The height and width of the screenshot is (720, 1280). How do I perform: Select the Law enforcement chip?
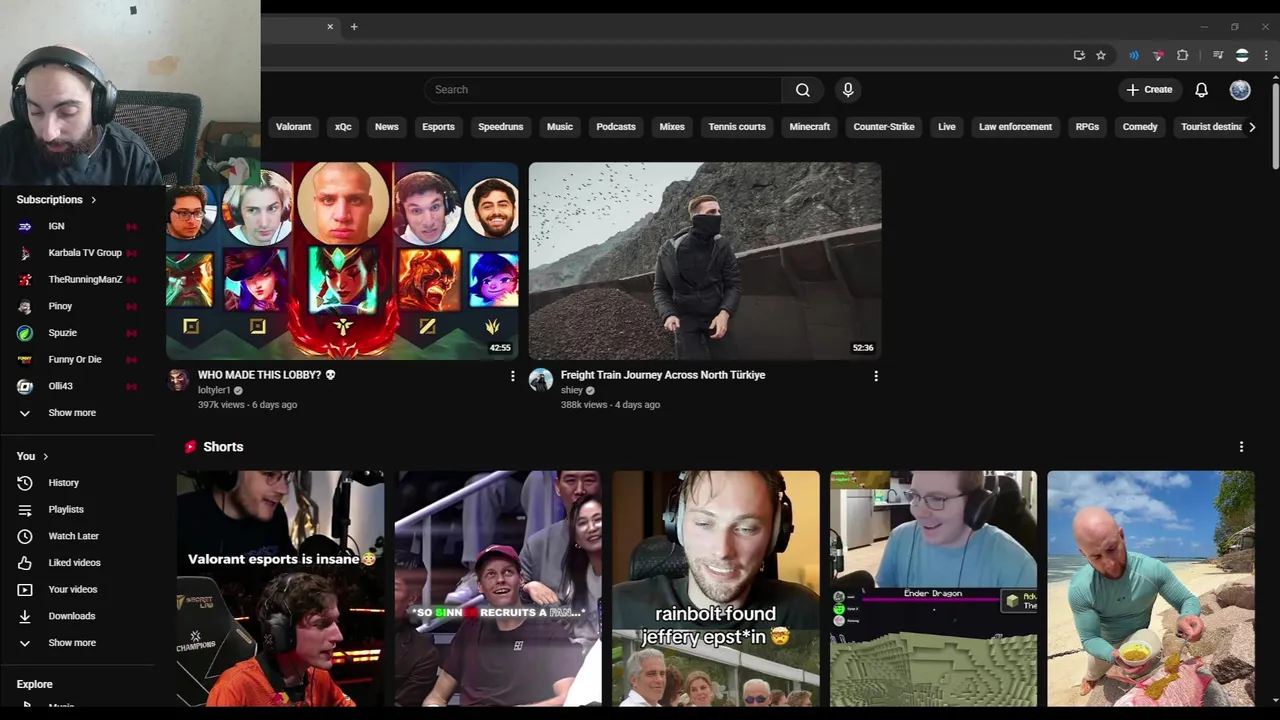1015,127
